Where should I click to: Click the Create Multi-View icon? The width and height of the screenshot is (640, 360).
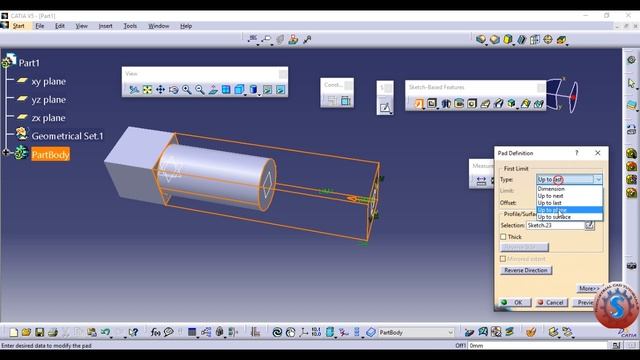tap(226, 89)
